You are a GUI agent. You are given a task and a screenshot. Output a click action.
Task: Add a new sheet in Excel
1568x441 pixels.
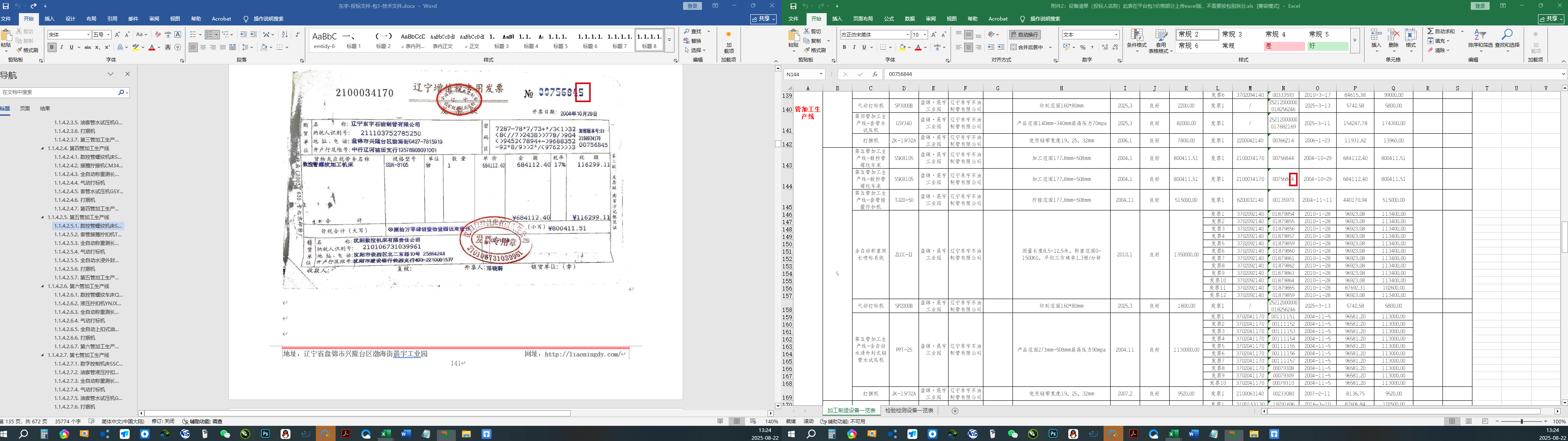click(954, 411)
